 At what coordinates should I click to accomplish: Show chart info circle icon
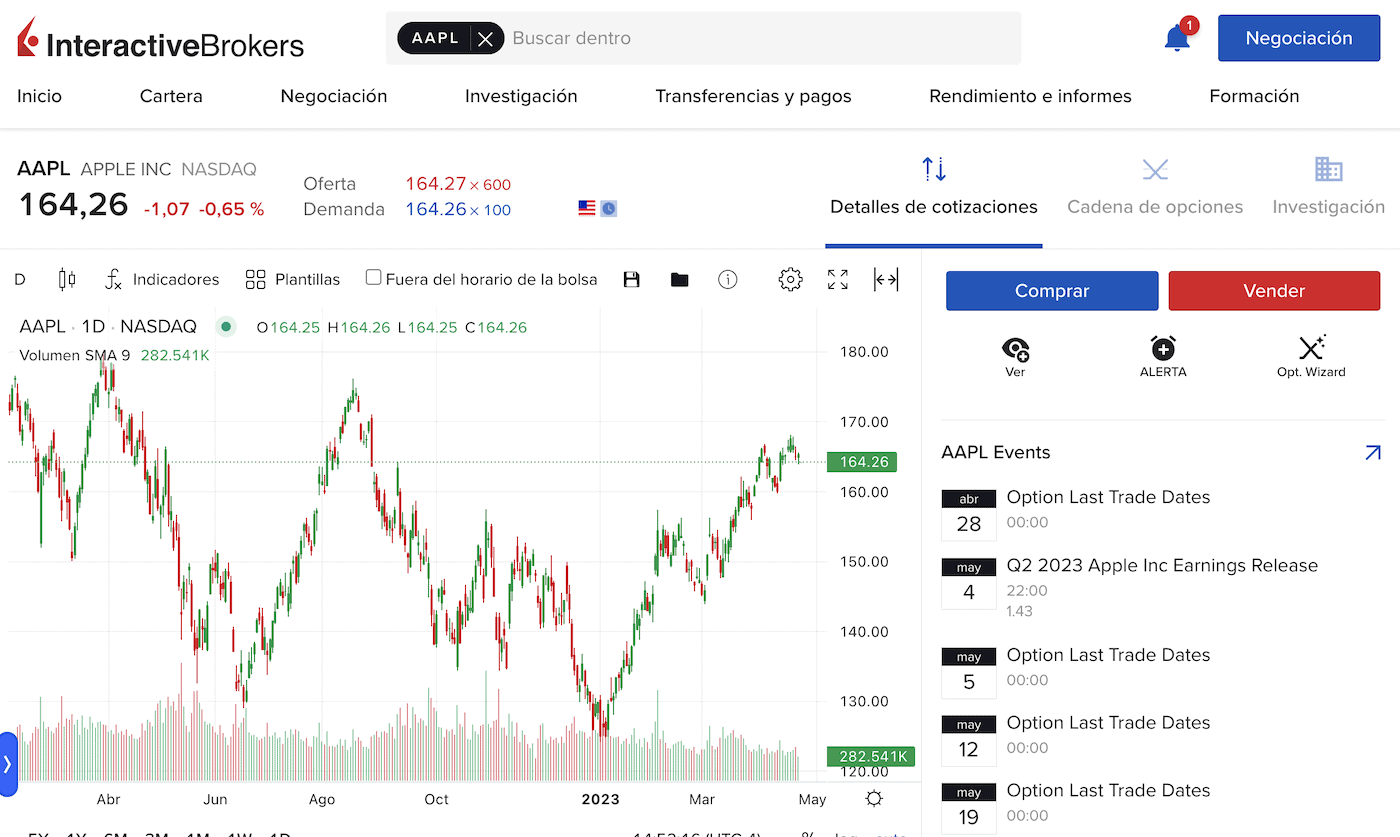[x=728, y=280]
